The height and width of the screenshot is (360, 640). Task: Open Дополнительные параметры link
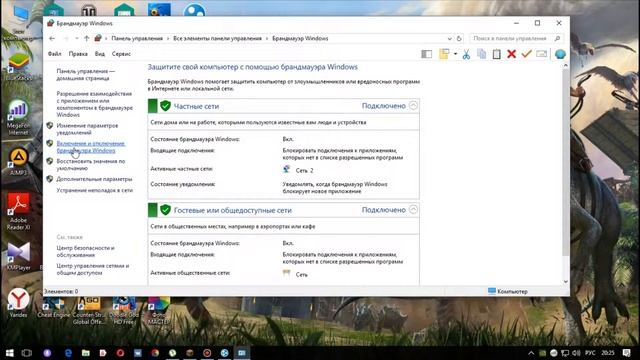94,179
